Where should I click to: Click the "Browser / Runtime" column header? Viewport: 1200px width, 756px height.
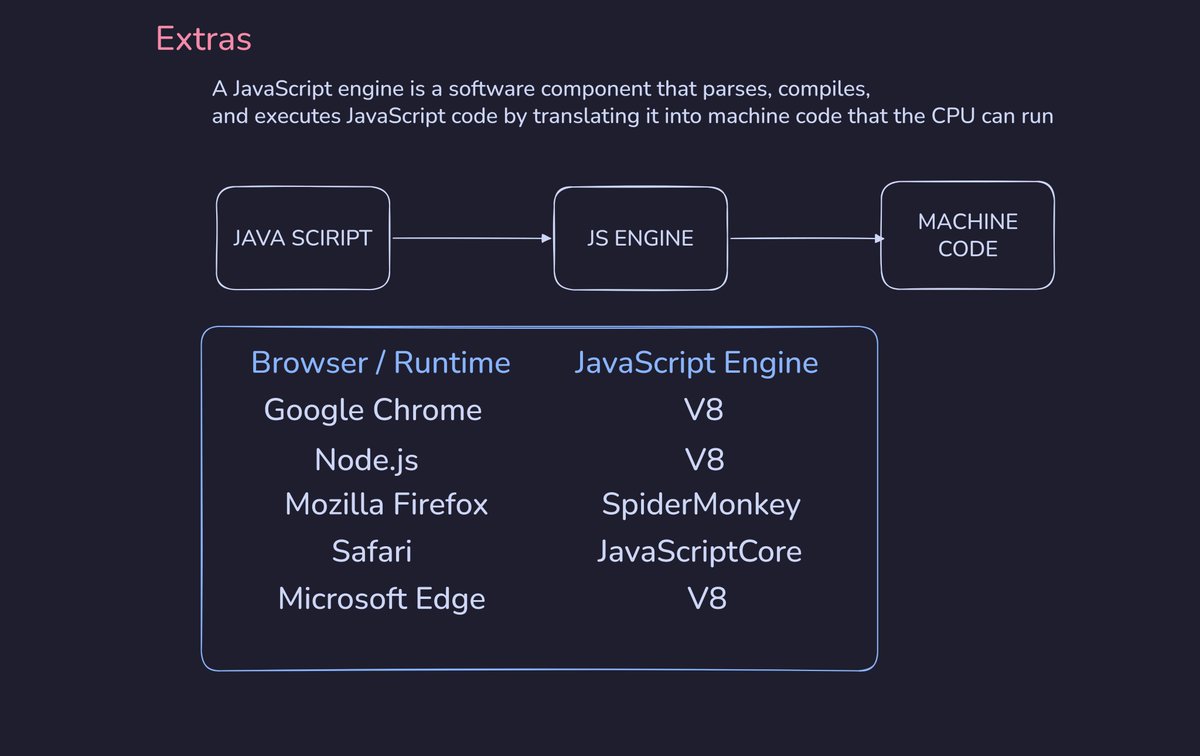click(x=380, y=362)
